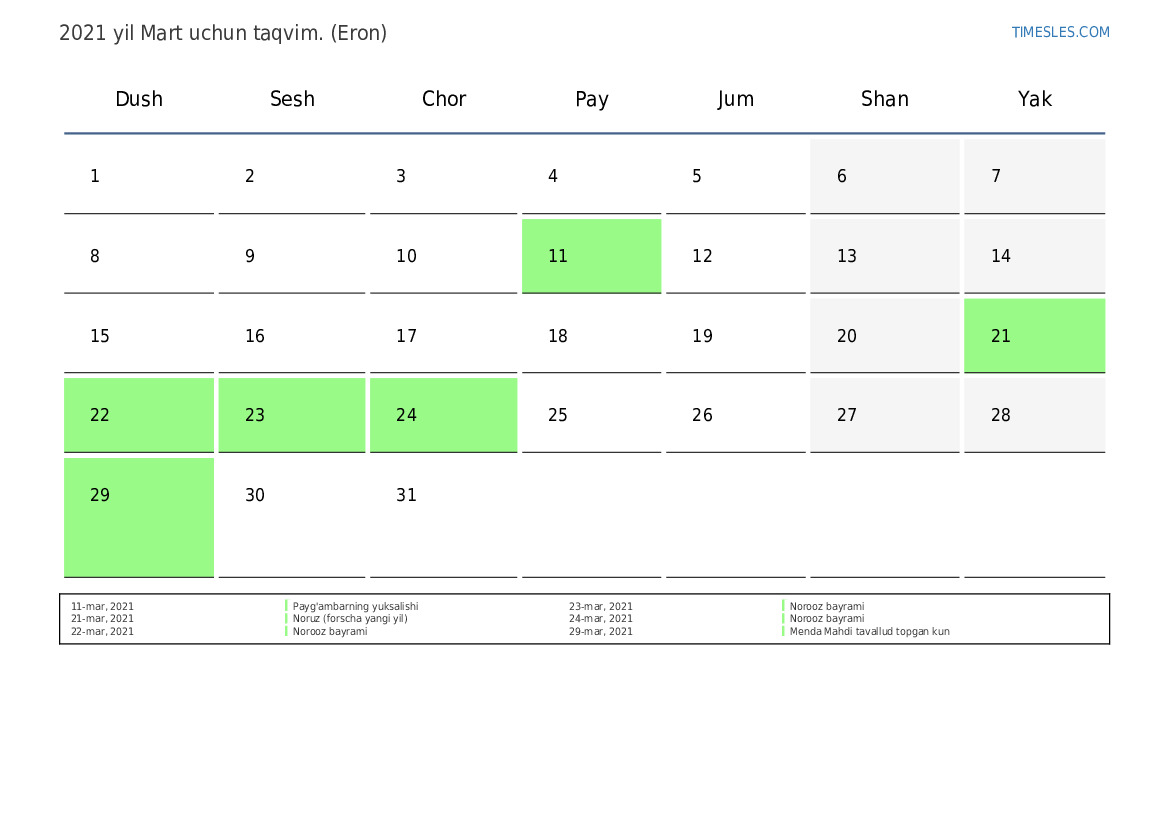The height and width of the screenshot is (827, 1169).
Task: Click the Dush weekday column header
Action: click(x=139, y=99)
